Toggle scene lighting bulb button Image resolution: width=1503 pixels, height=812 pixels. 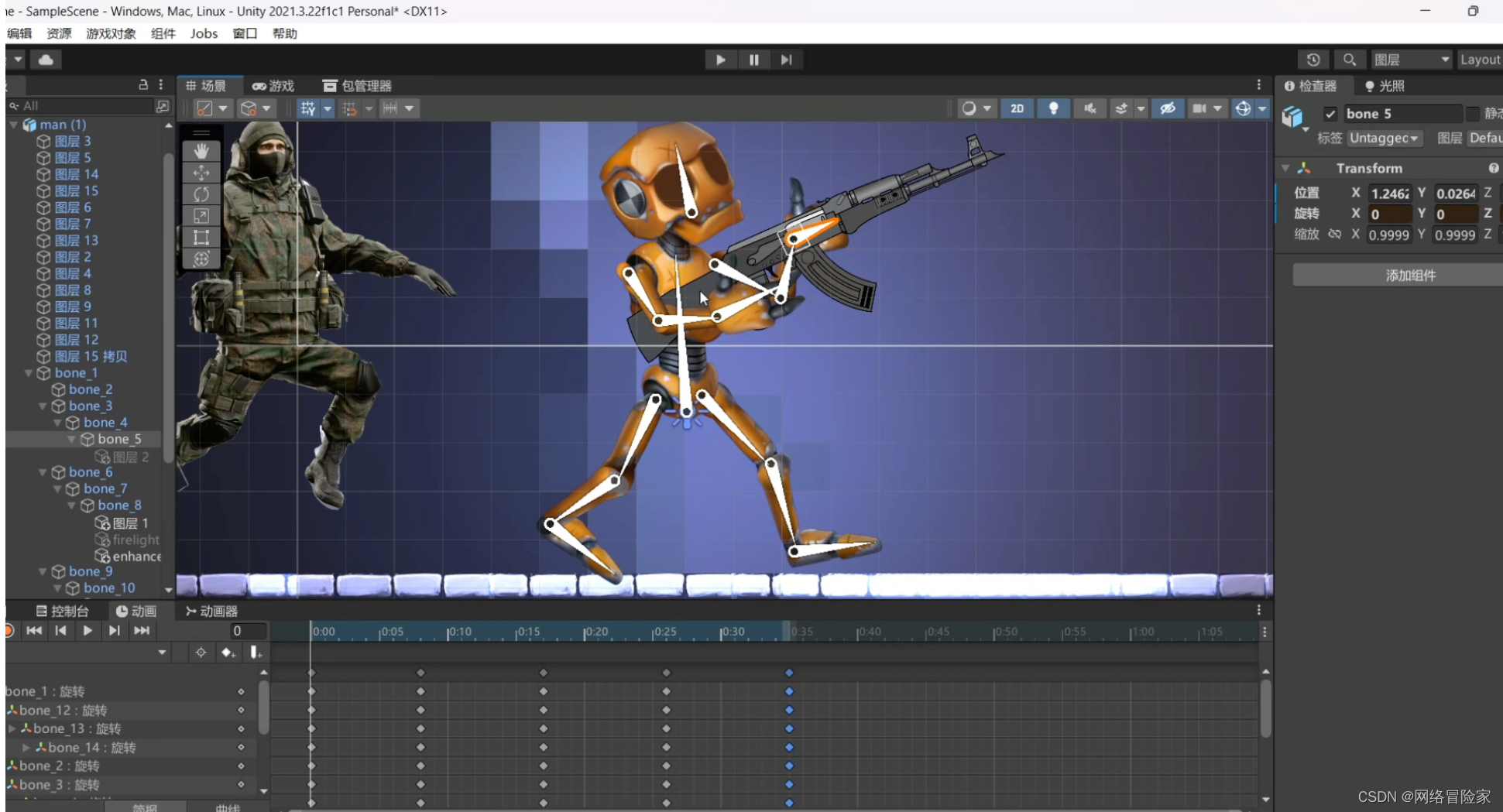pos(1053,108)
